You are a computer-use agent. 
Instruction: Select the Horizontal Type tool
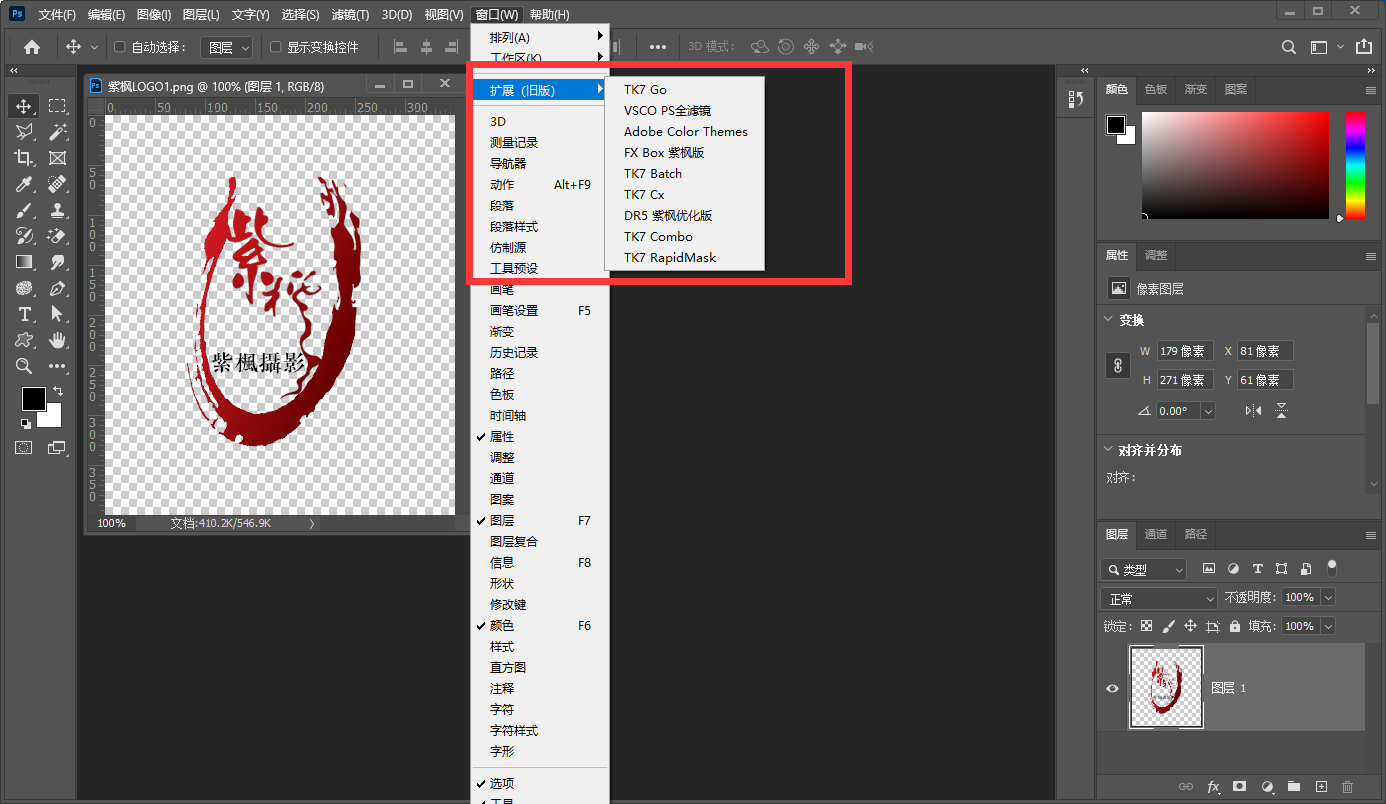(x=24, y=314)
